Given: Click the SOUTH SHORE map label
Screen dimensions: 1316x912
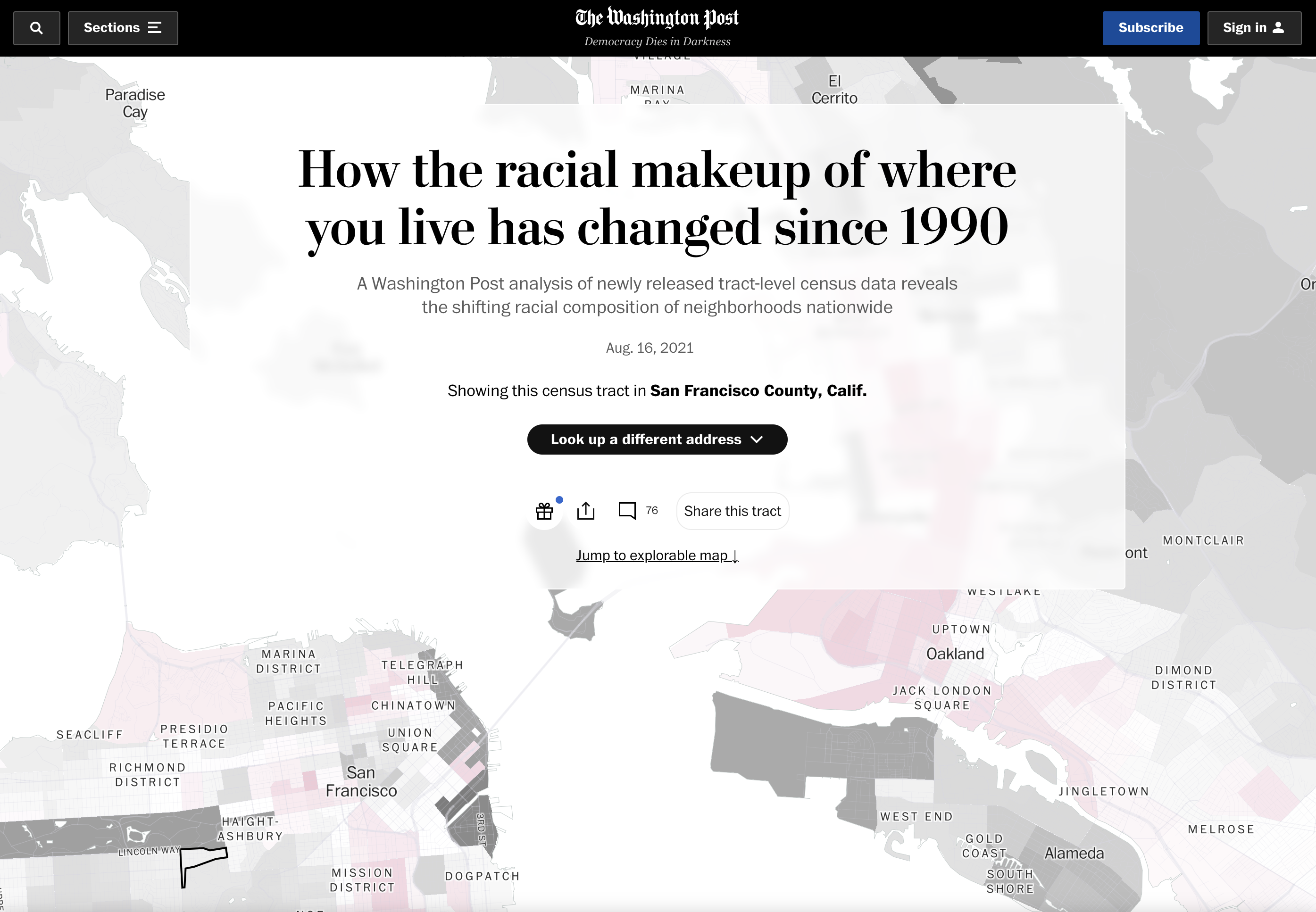Looking at the screenshot, I should coord(1010,882).
